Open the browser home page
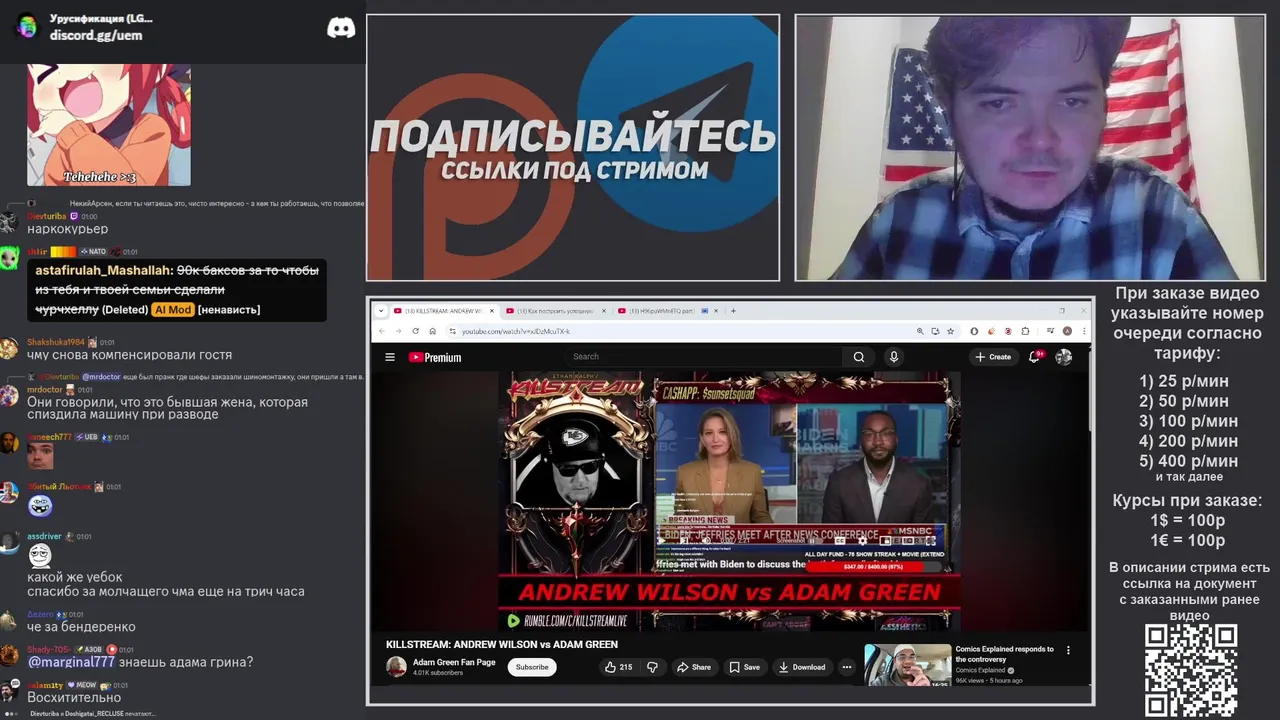Screen dimensions: 1280x720 432,331
